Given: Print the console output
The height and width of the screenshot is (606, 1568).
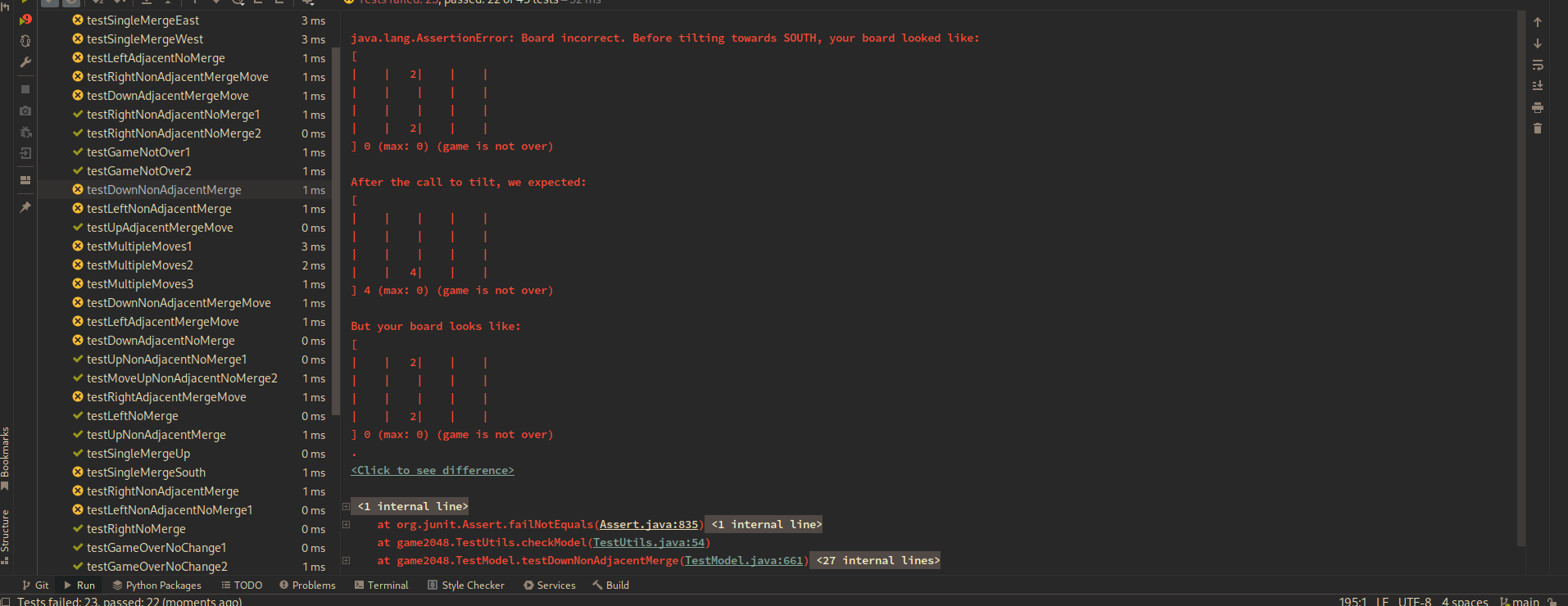Looking at the screenshot, I should pyautogui.click(x=1538, y=107).
